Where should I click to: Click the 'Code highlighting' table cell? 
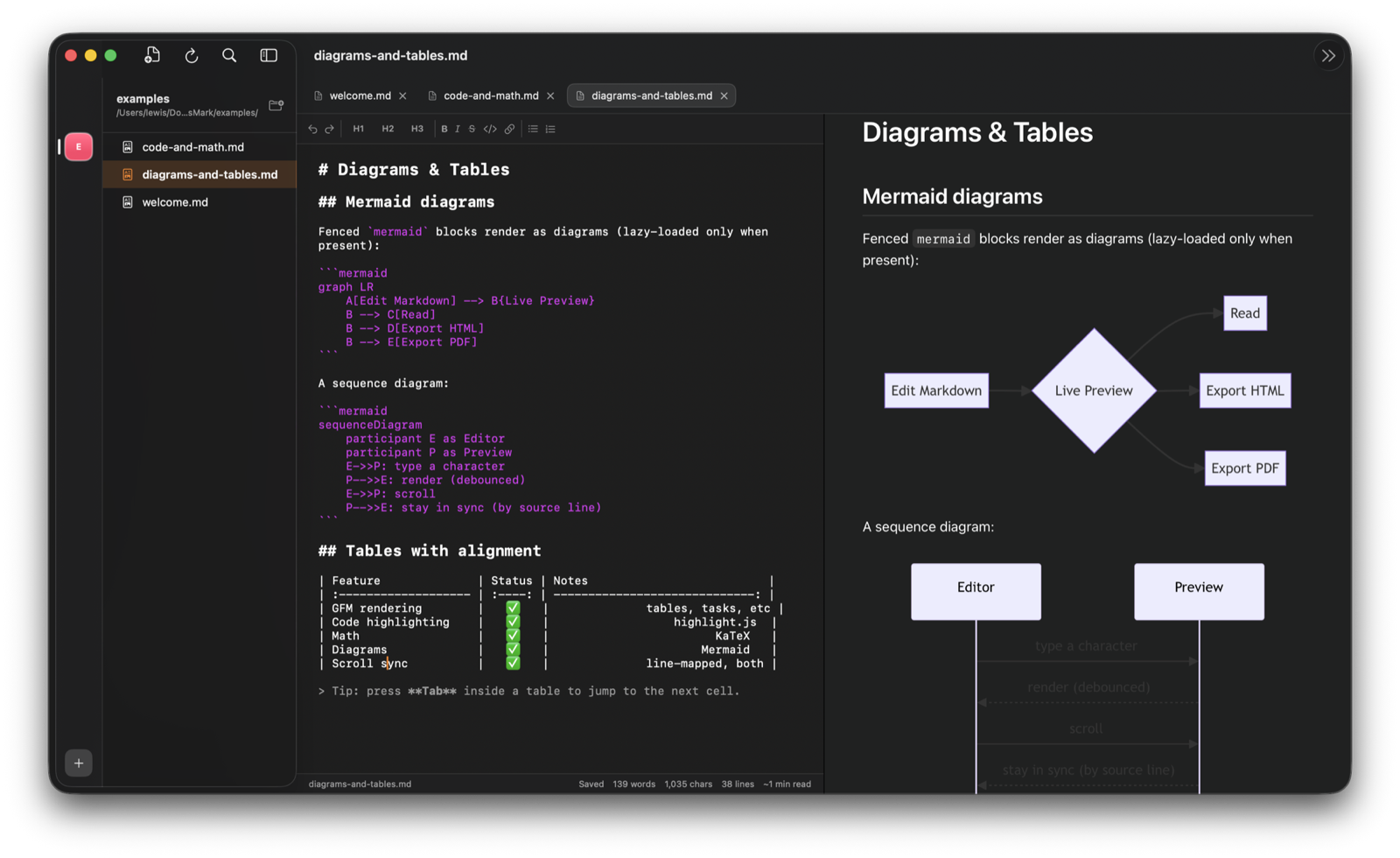pos(390,622)
